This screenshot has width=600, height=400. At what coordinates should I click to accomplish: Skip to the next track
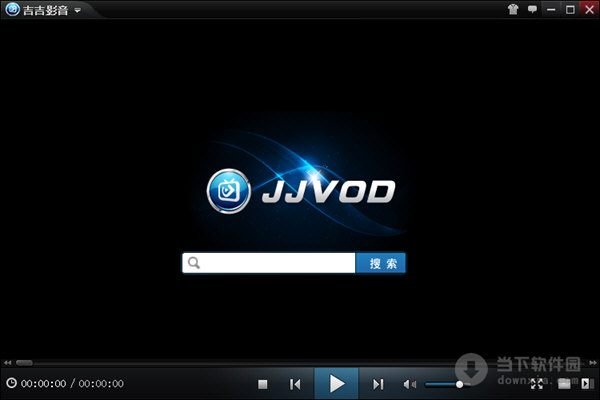(x=378, y=384)
